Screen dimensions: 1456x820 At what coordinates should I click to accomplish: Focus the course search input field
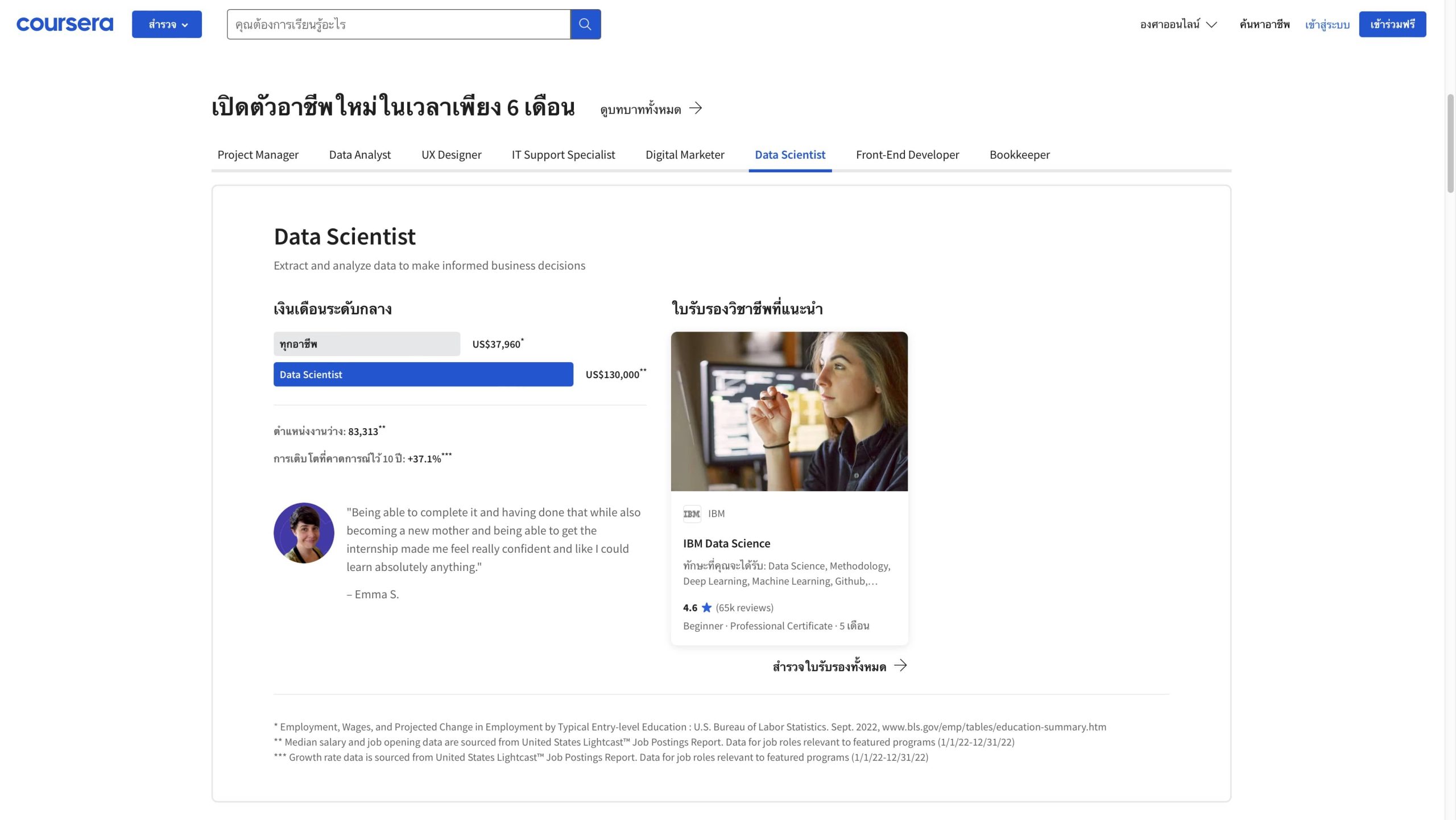click(x=398, y=24)
